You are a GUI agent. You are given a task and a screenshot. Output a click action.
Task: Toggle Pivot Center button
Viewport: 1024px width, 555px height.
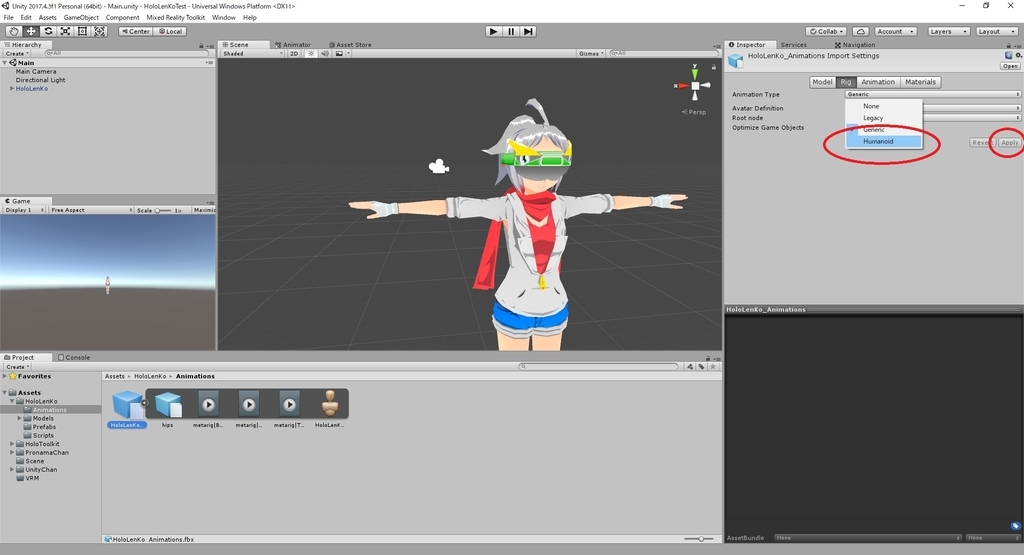(135, 31)
